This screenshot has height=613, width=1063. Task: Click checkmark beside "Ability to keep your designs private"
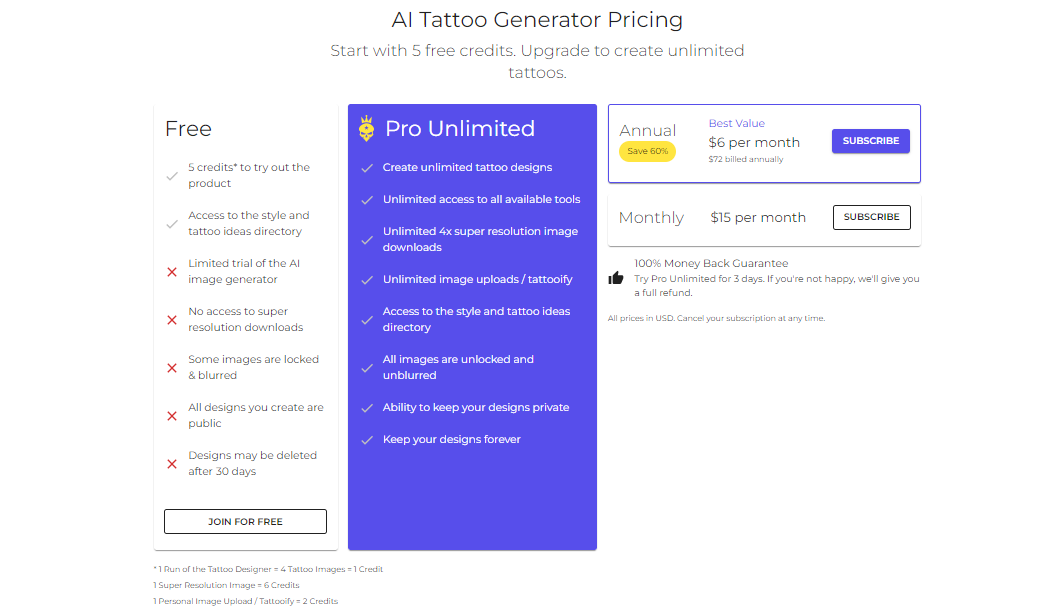click(x=368, y=407)
